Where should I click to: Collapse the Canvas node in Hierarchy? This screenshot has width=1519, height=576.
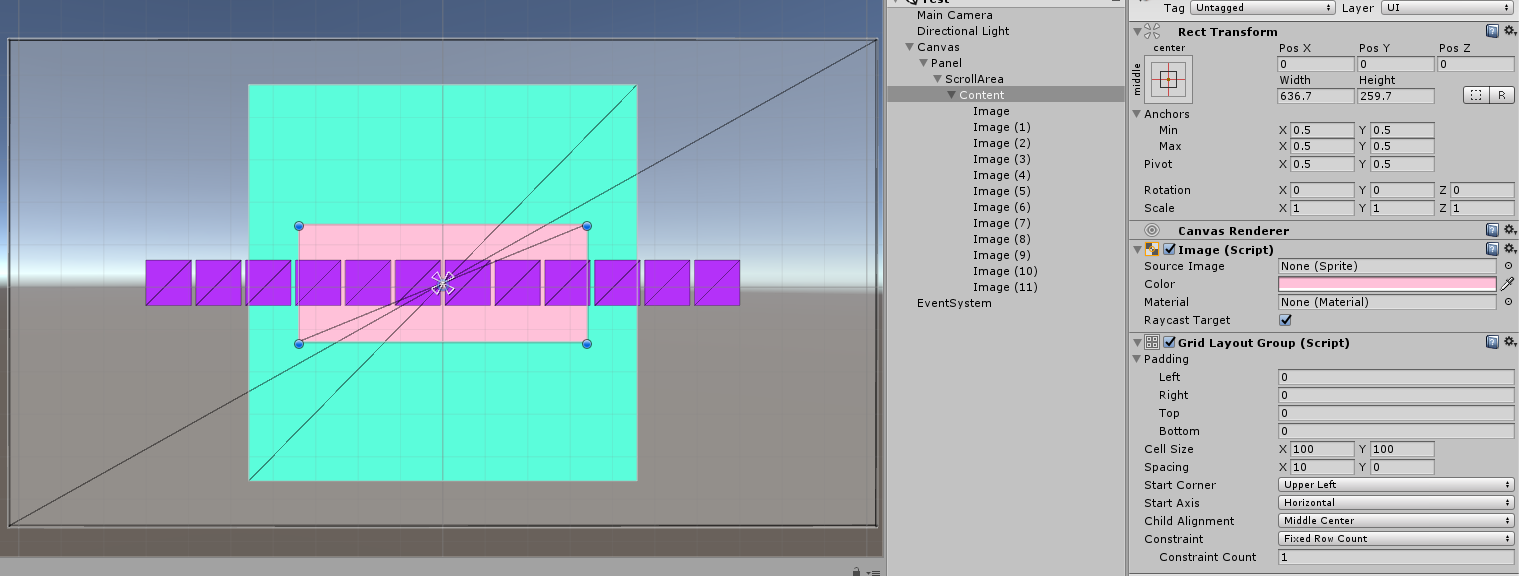pos(909,47)
